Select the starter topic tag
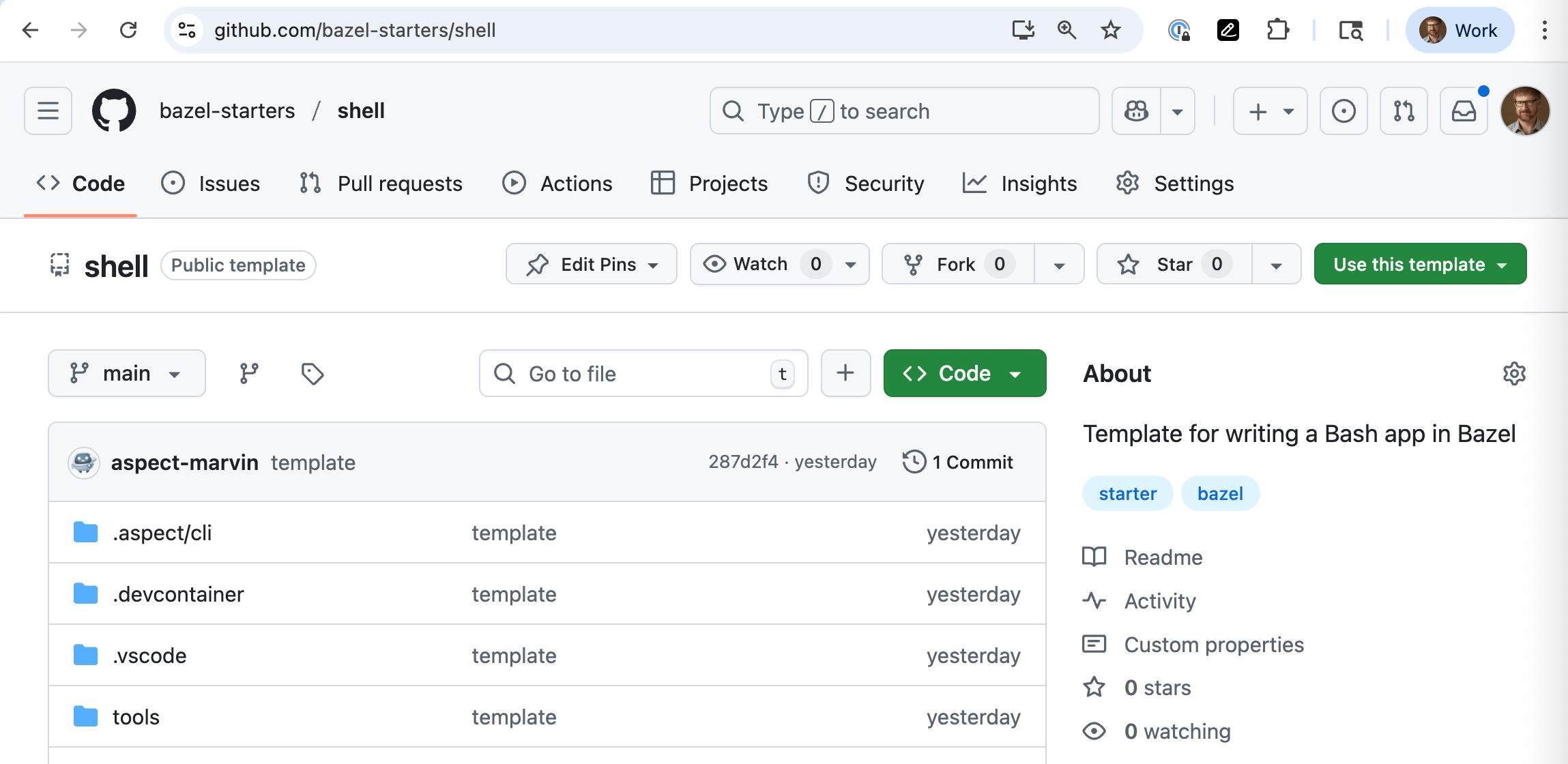This screenshot has width=1568, height=764. [x=1127, y=493]
